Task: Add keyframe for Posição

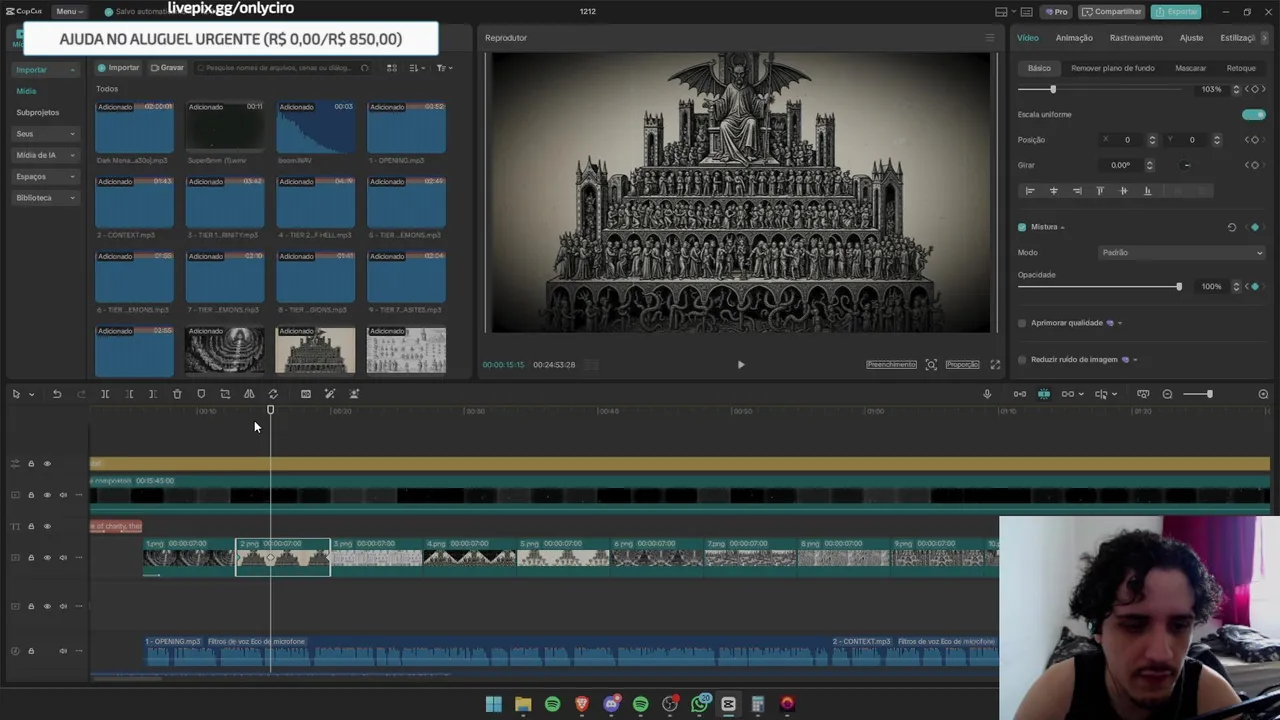Action: point(1255,140)
